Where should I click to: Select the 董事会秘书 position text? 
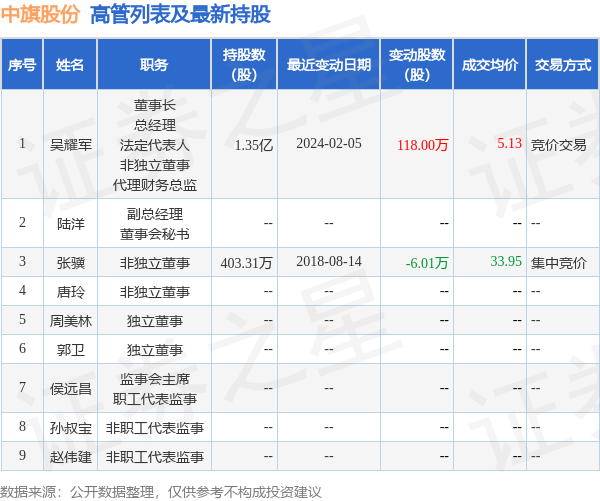click(155, 234)
